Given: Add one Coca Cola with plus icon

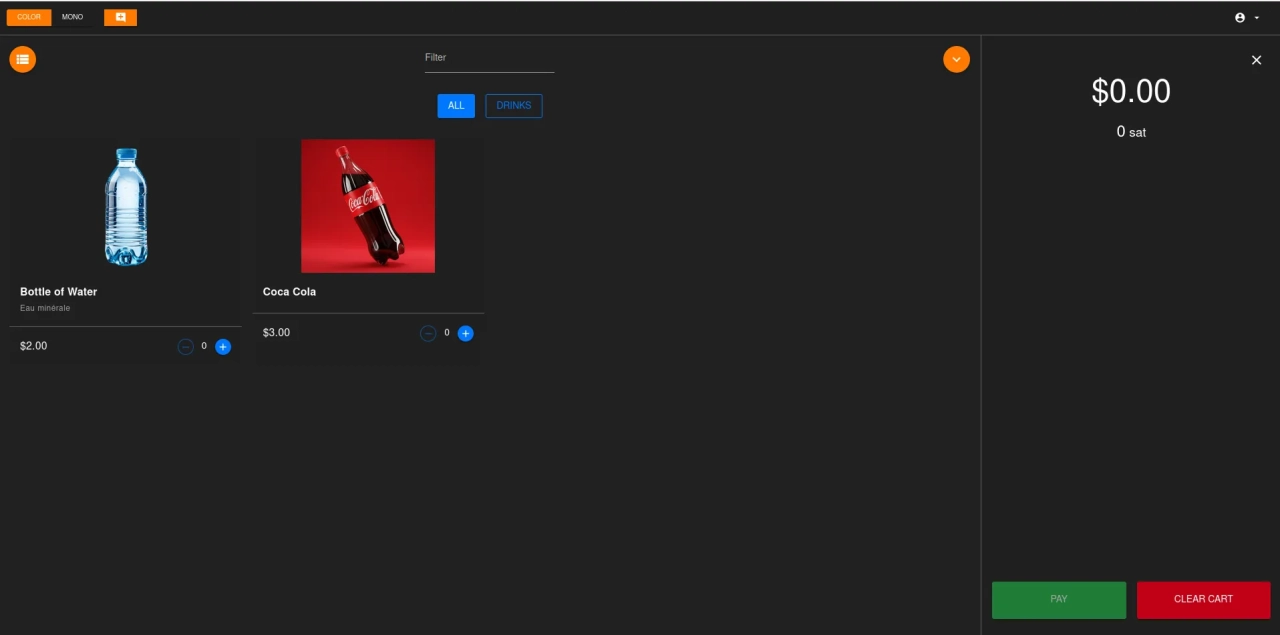Looking at the screenshot, I should pyautogui.click(x=465, y=334).
